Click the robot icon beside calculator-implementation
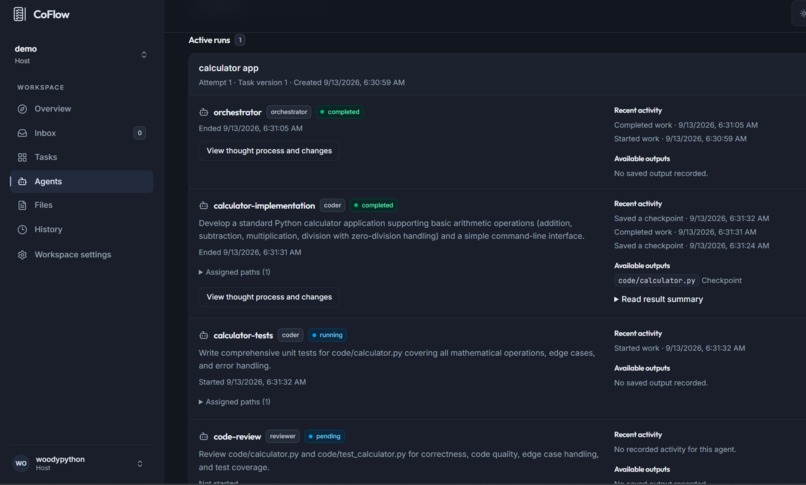Image resolution: width=806 pixels, height=485 pixels. point(204,206)
